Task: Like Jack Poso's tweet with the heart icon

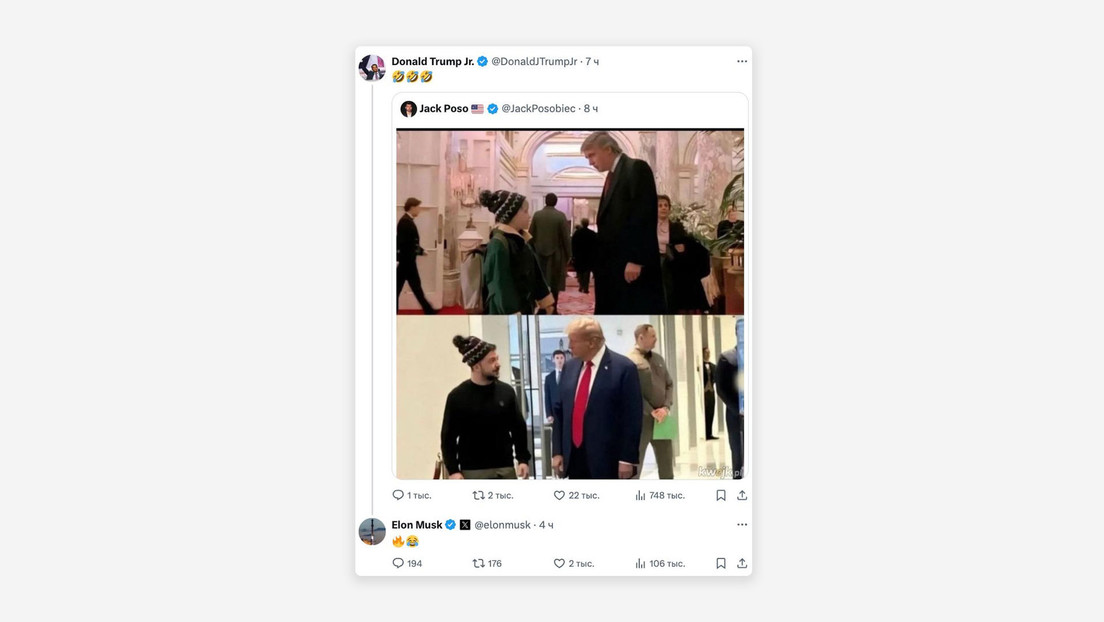Action: pyautogui.click(x=559, y=494)
